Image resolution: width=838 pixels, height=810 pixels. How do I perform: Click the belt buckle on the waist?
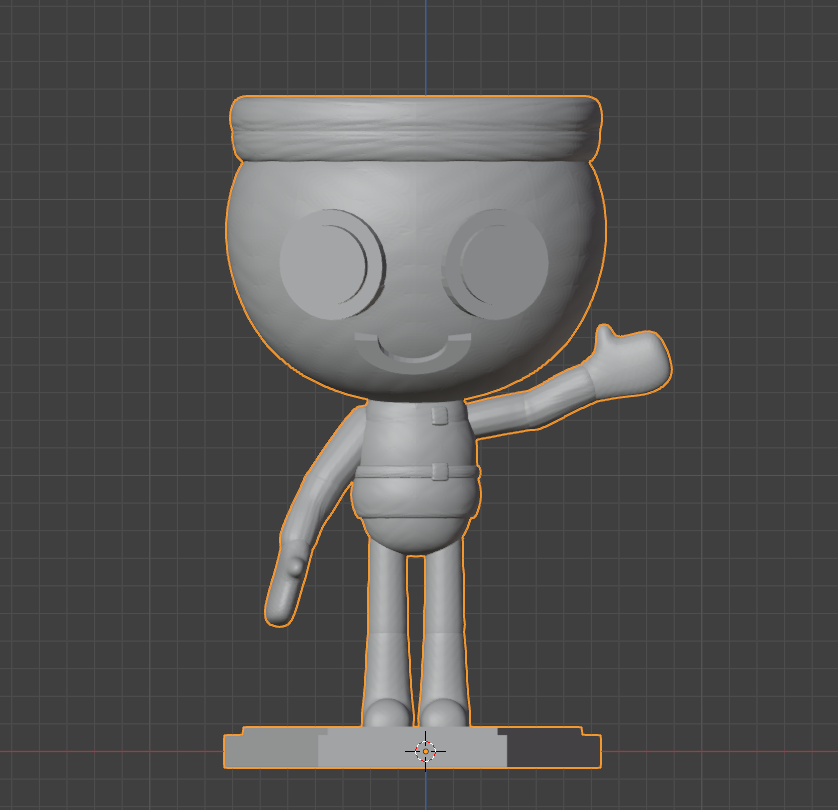(440, 470)
